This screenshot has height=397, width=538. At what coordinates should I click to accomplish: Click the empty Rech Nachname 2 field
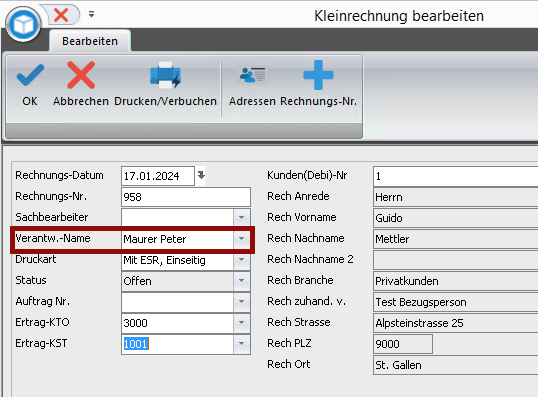(456, 260)
